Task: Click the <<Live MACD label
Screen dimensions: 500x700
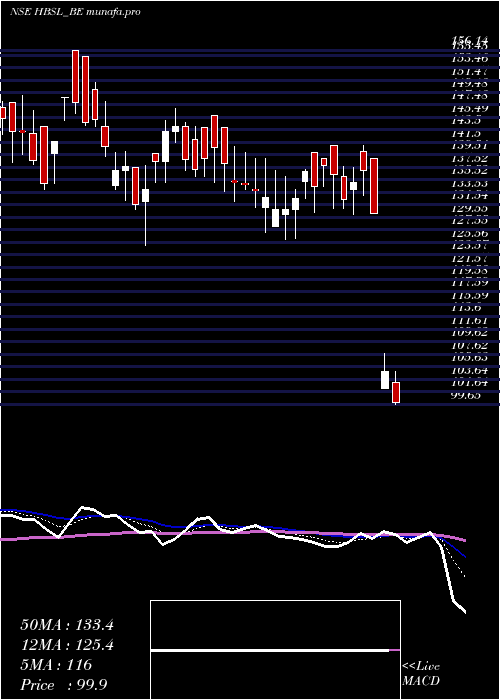Action: [x=421, y=673]
